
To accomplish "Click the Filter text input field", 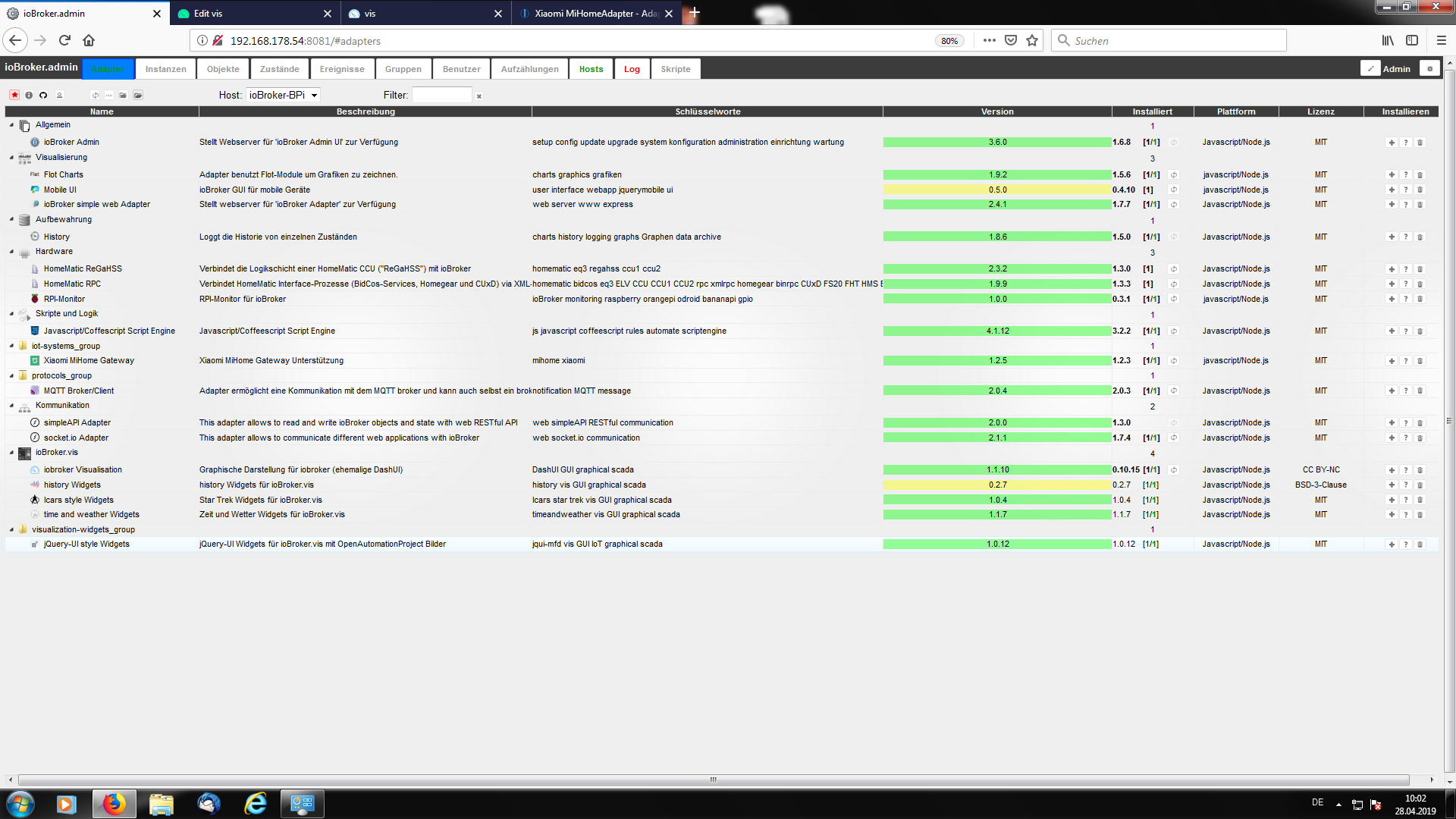I will [x=442, y=96].
